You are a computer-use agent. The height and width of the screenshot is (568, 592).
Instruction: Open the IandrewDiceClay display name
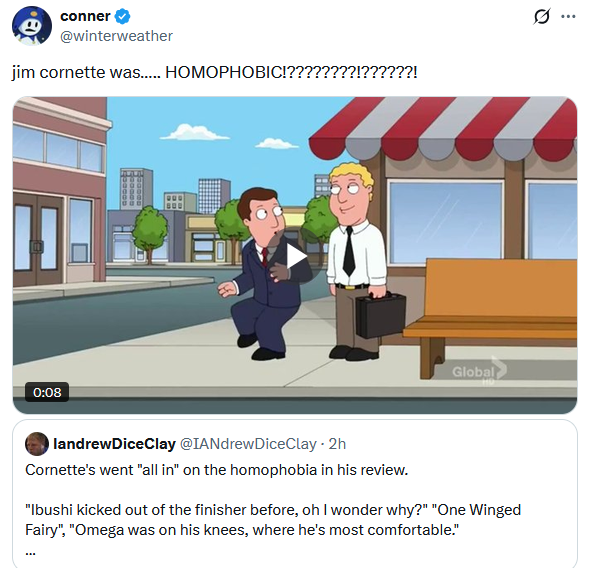pos(115,444)
